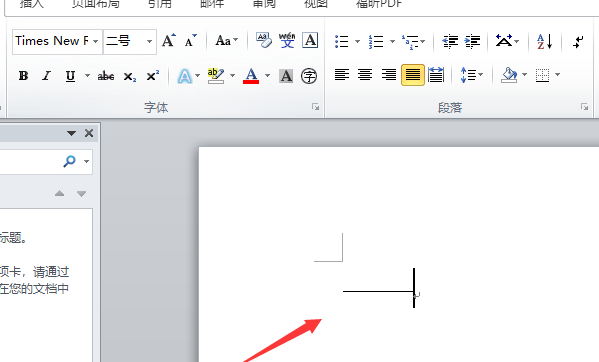This screenshot has height=362, width=599.
Task: Increase paragraph indent
Action: click(x=473, y=41)
